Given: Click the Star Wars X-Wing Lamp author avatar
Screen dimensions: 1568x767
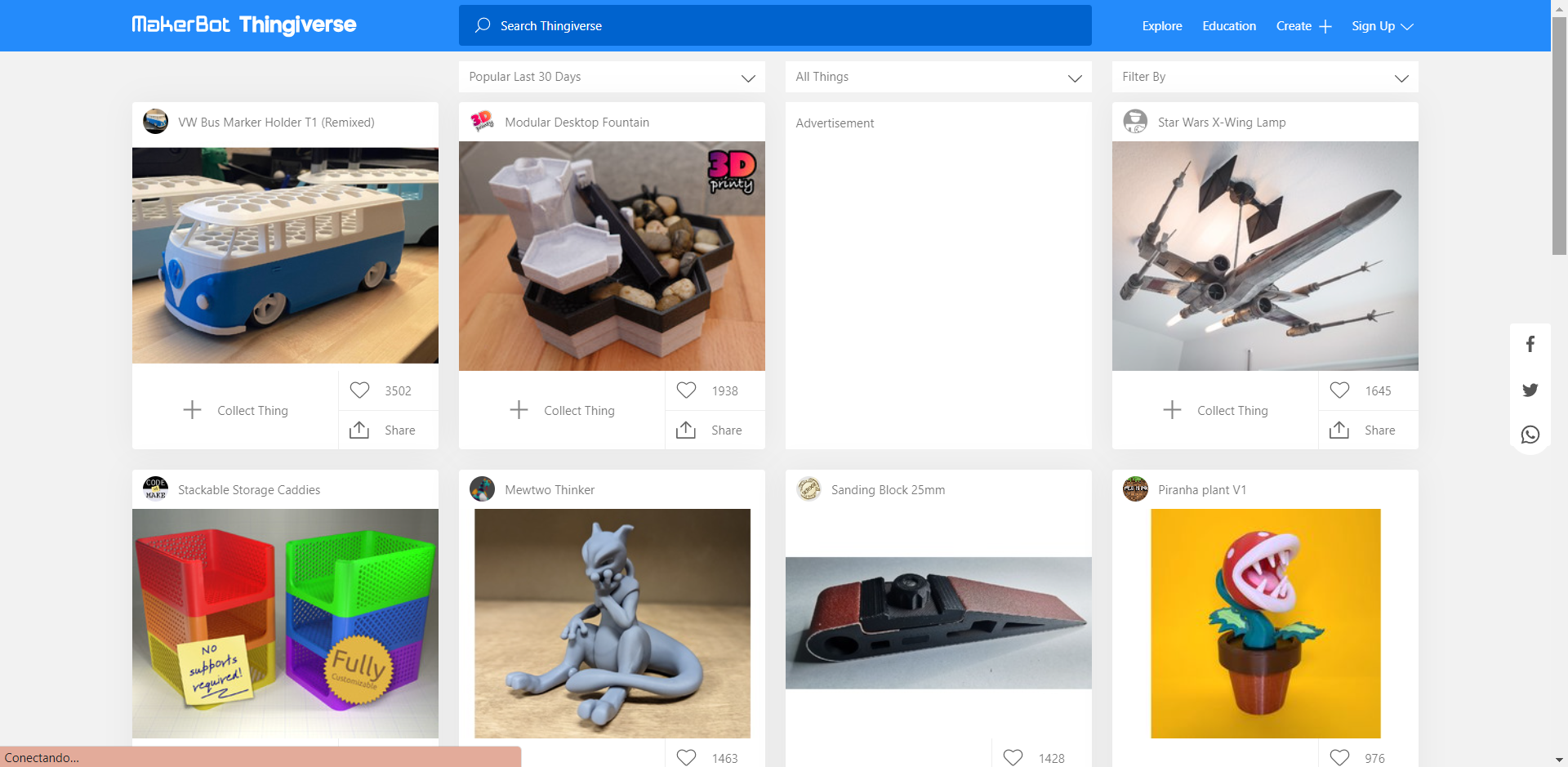Looking at the screenshot, I should coord(1135,122).
